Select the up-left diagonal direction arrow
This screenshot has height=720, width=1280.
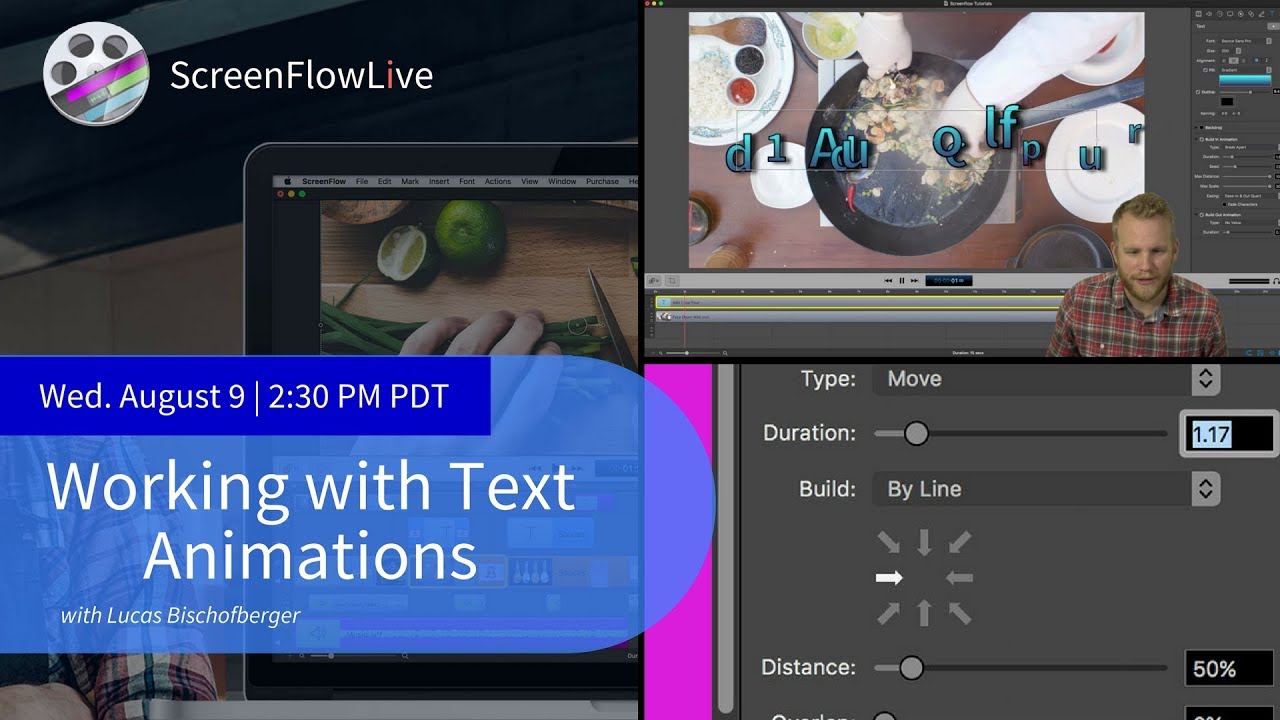click(960, 612)
